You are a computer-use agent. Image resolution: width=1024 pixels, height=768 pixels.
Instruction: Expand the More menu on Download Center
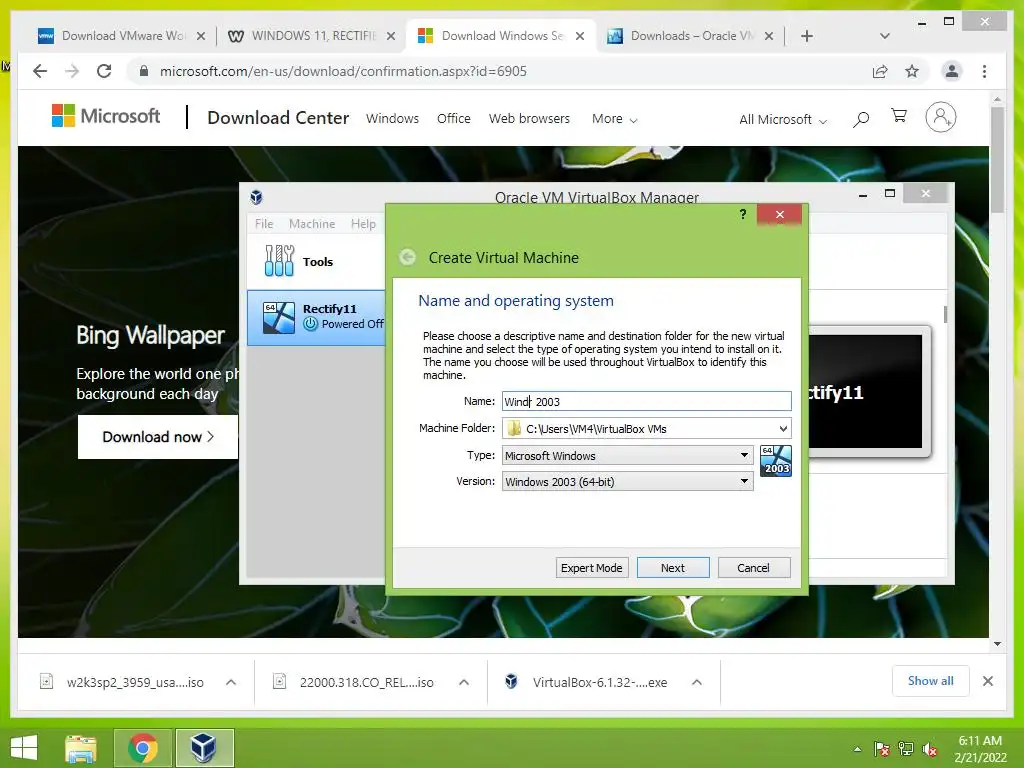point(614,119)
